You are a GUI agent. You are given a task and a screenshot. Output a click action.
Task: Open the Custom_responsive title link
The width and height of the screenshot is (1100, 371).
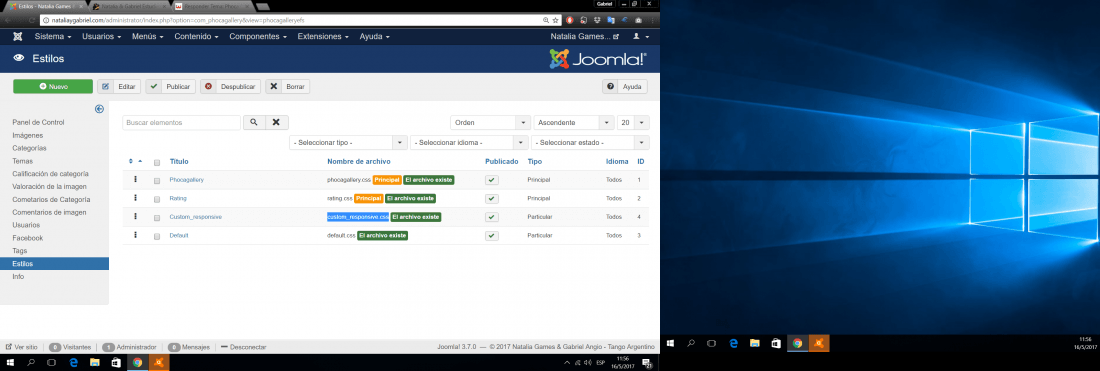tap(196, 217)
